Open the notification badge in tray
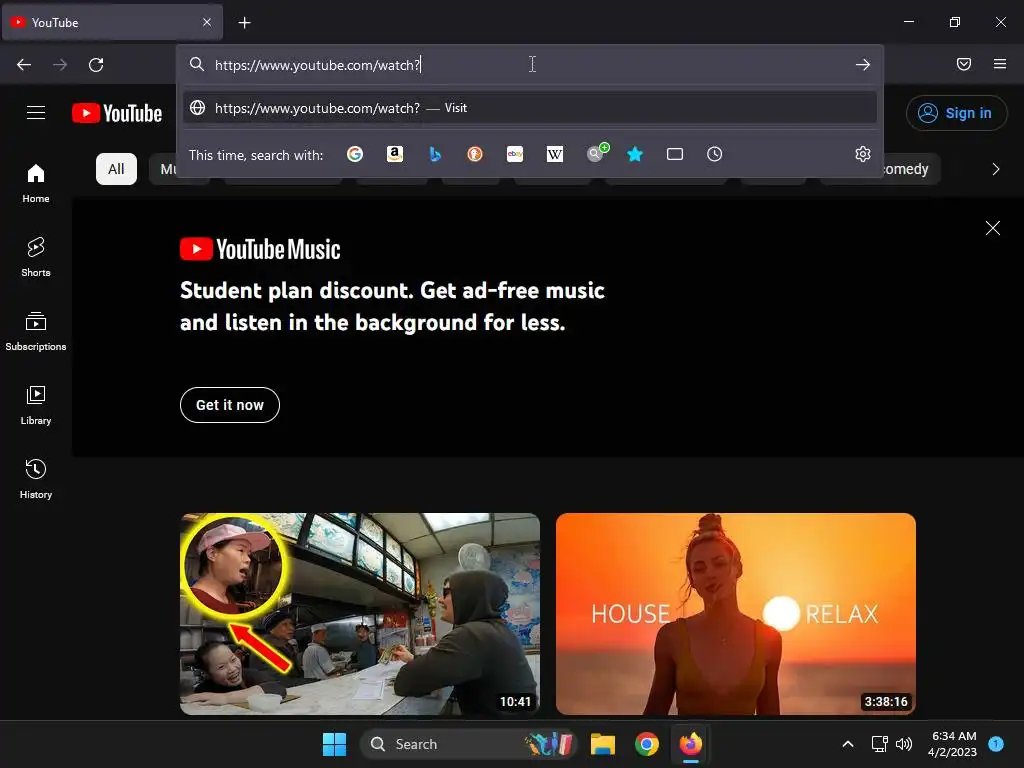The width and height of the screenshot is (1024, 768). click(x=996, y=743)
